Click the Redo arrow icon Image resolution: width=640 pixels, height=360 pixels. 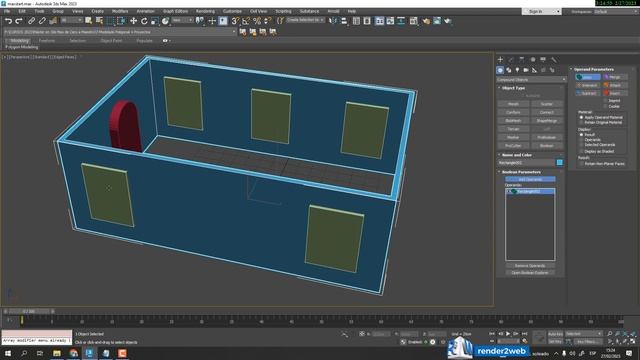pyautogui.click(x=19, y=21)
